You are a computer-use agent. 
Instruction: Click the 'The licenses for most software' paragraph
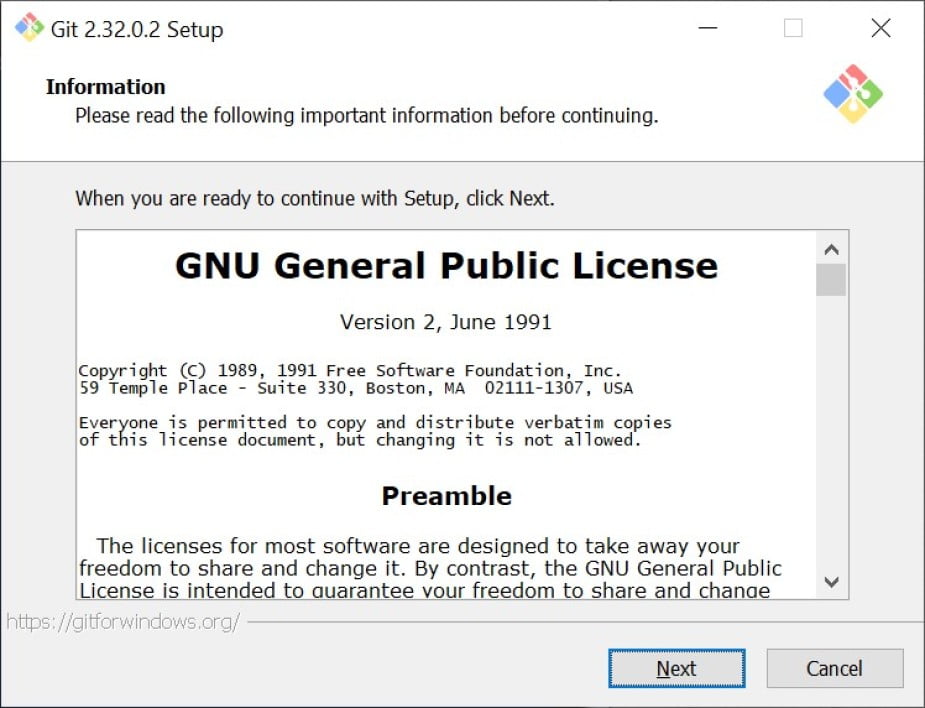tap(431, 568)
